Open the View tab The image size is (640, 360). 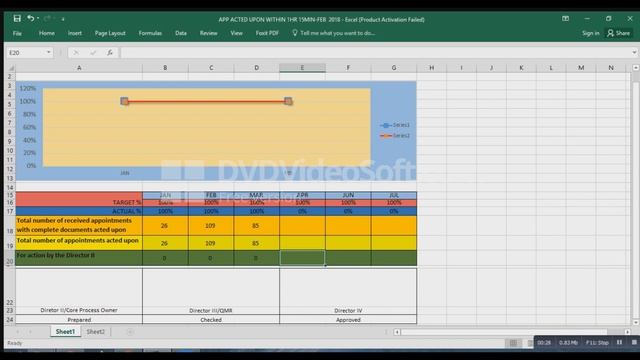click(236, 33)
